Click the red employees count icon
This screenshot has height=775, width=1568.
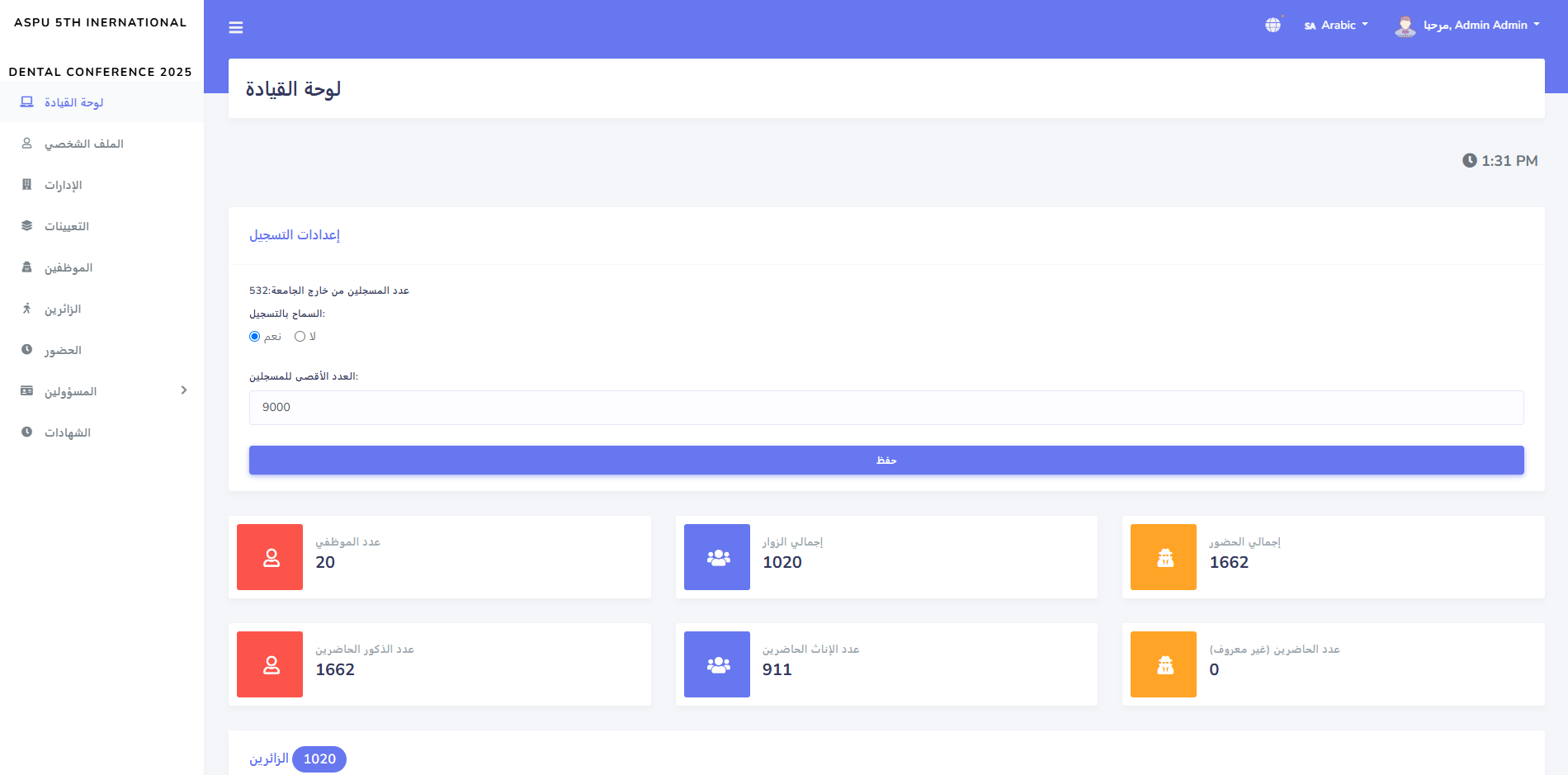[270, 557]
